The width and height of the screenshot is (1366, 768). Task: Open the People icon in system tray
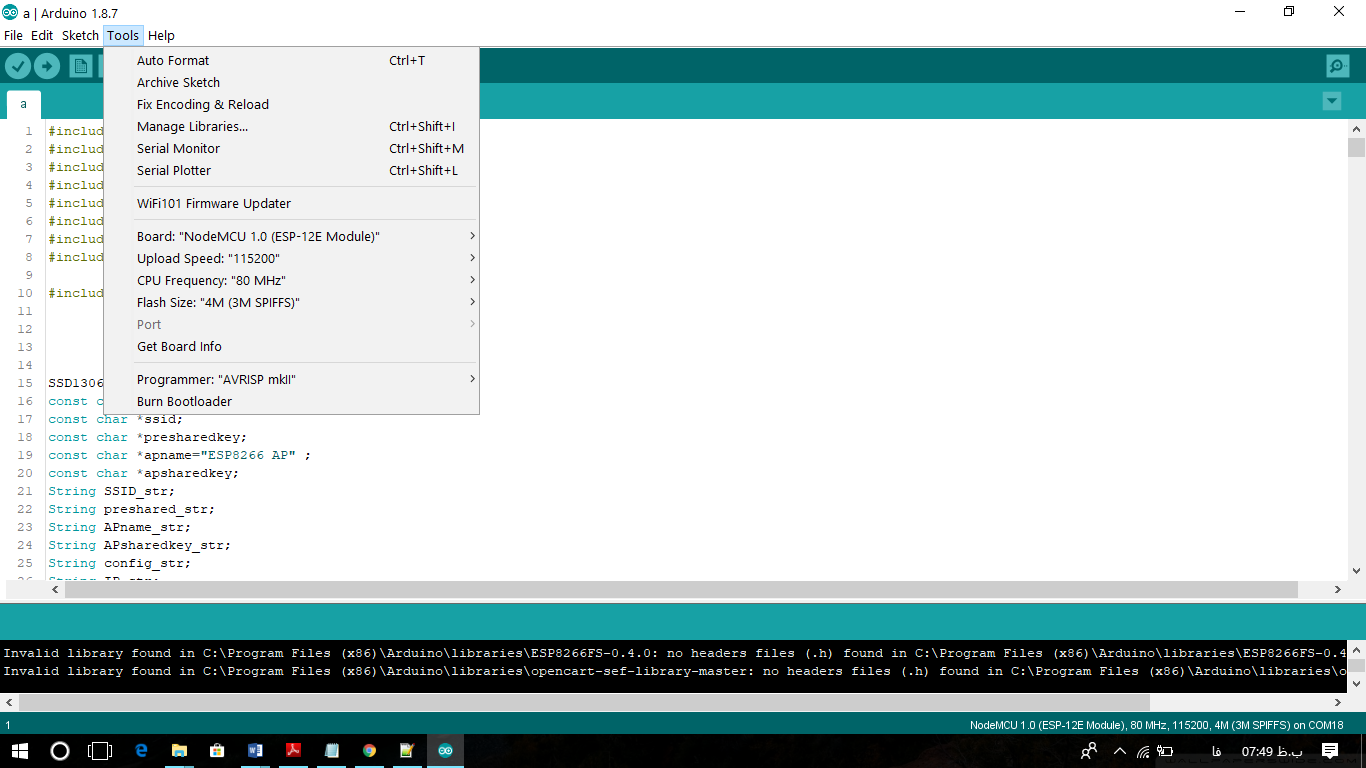(x=1089, y=750)
